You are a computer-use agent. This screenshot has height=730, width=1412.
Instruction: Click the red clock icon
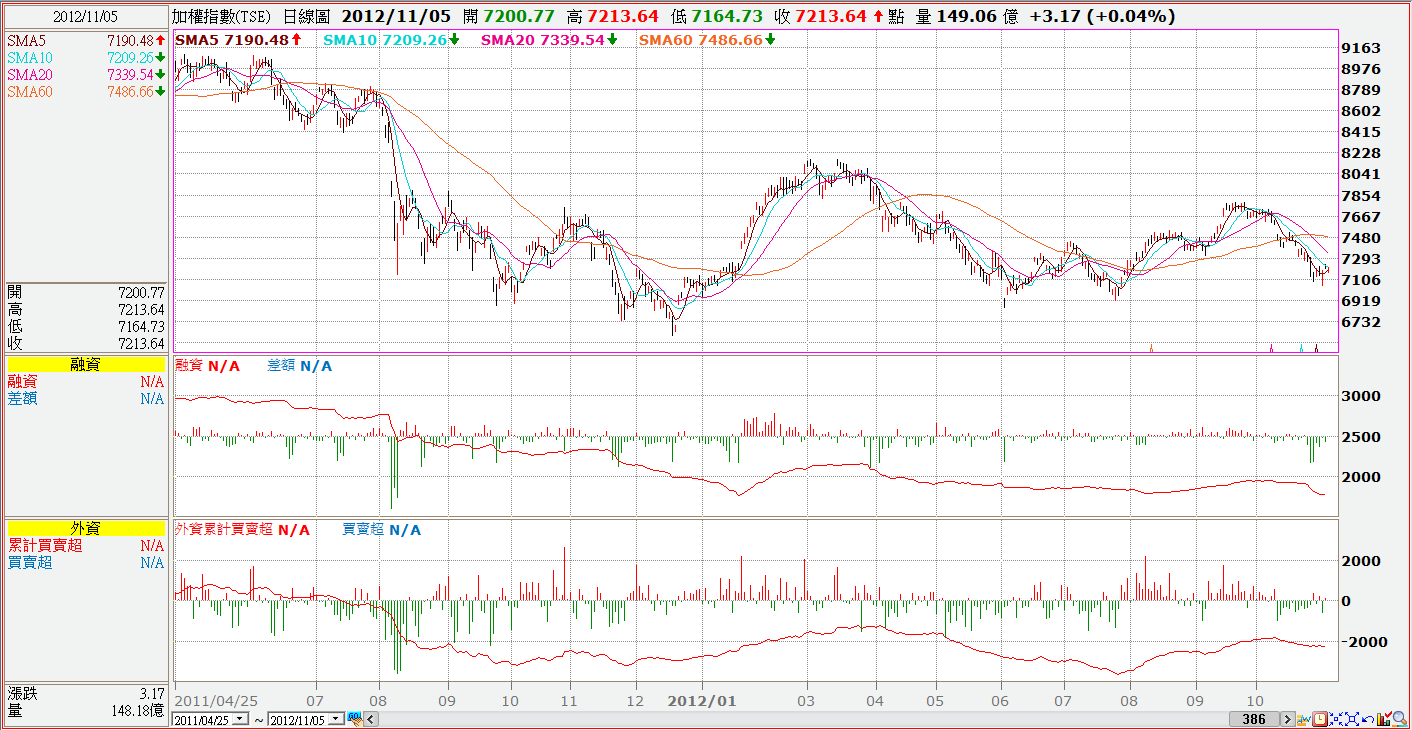(1319, 719)
